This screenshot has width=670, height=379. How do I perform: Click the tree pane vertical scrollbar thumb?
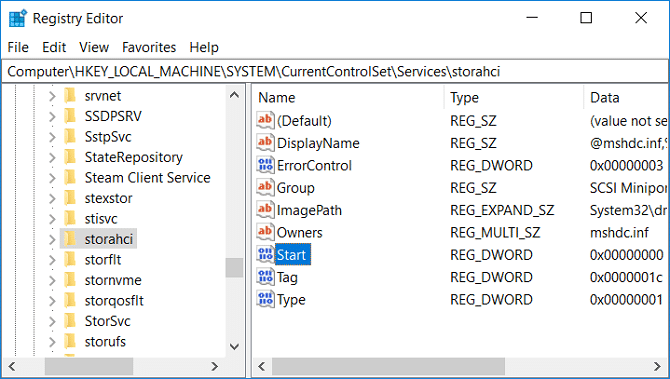[234, 268]
